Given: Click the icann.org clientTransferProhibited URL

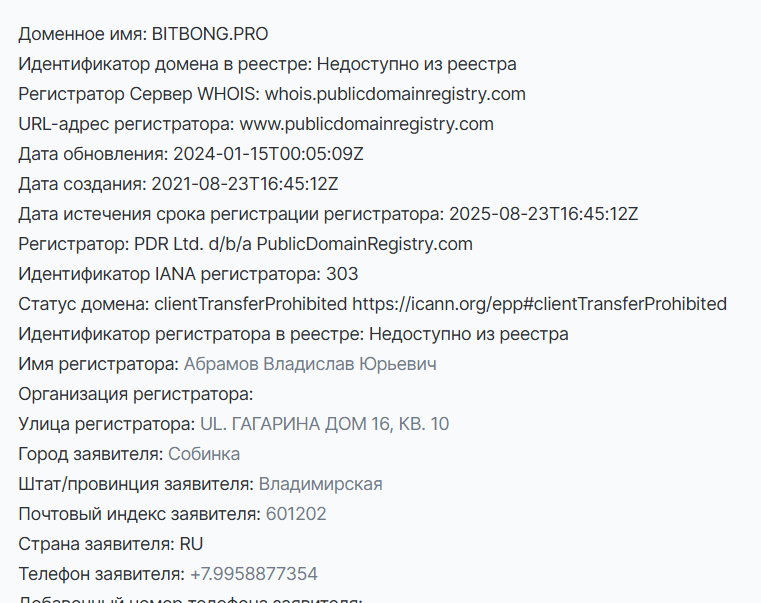Looking at the screenshot, I should pos(539,304).
